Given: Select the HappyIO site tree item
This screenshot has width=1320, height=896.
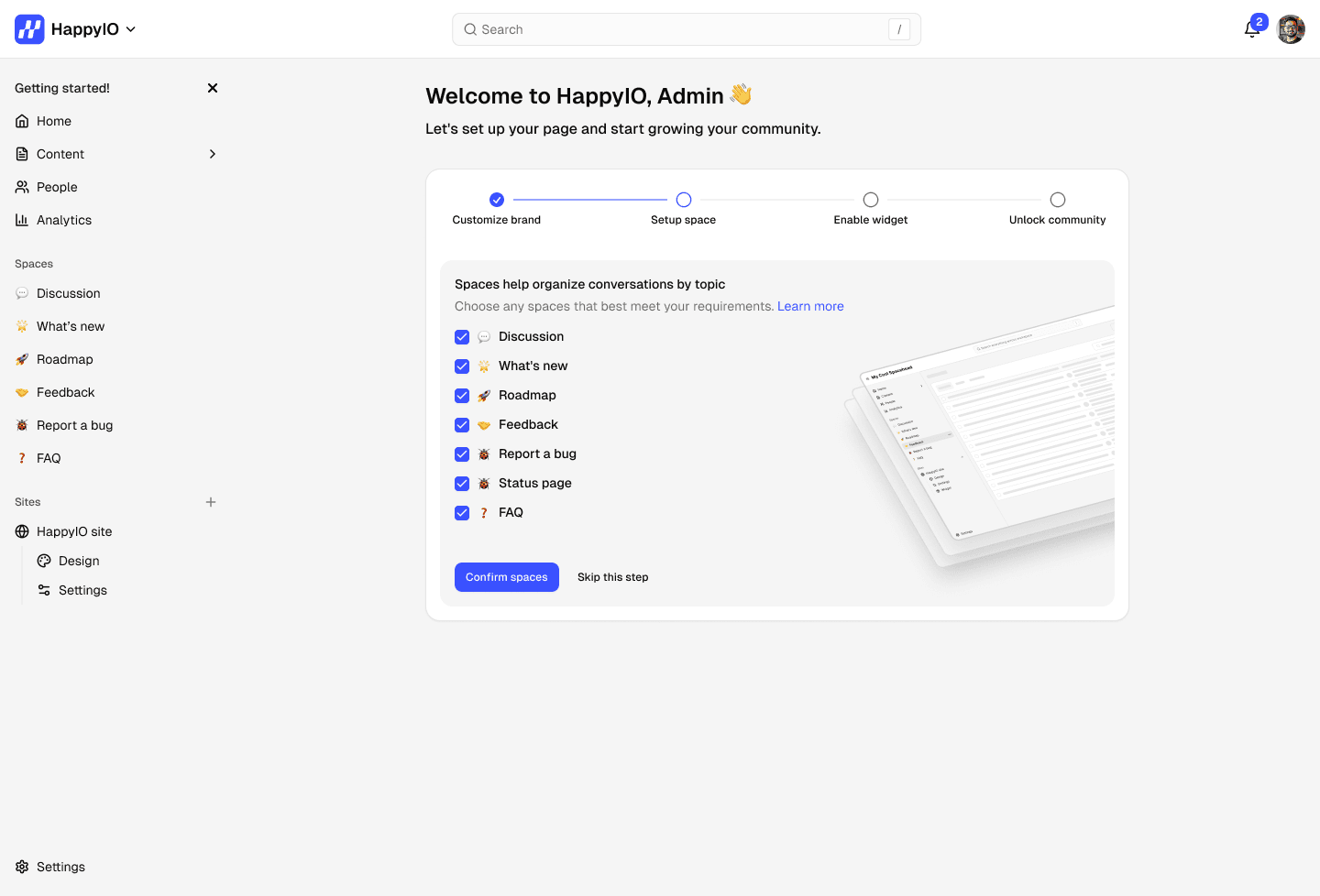Looking at the screenshot, I should point(74,531).
